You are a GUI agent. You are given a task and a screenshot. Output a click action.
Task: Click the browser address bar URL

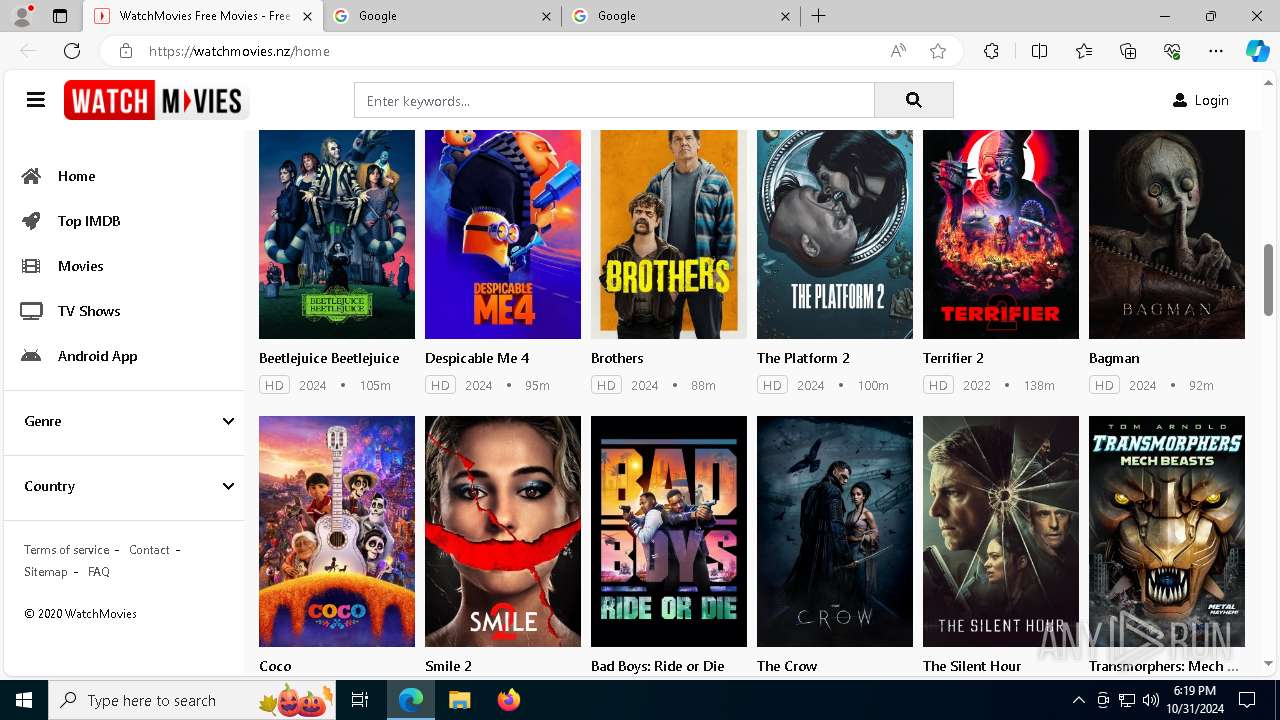[x=239, y=51]
